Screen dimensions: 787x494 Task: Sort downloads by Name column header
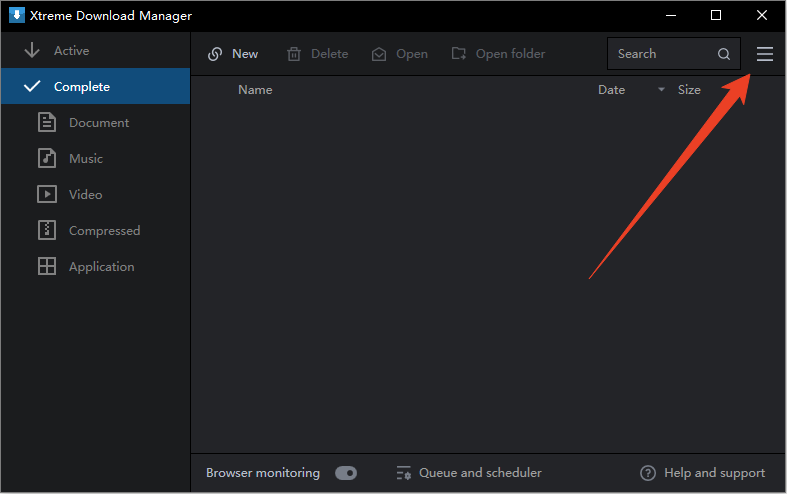pos(255,90)
